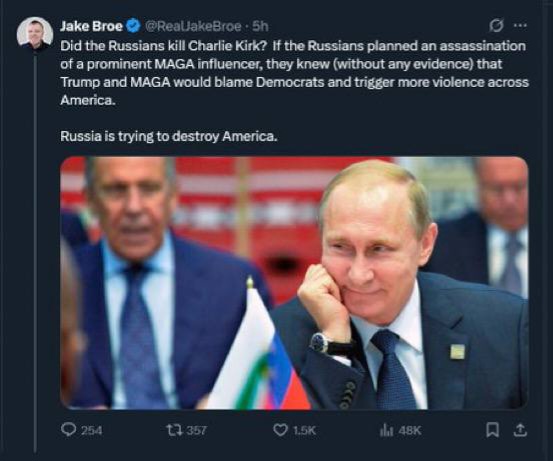Share the post via upload icon
Image resolution: width=553 pixels, height=461 pixels.
pyautogui.click(x=521, y=430)
